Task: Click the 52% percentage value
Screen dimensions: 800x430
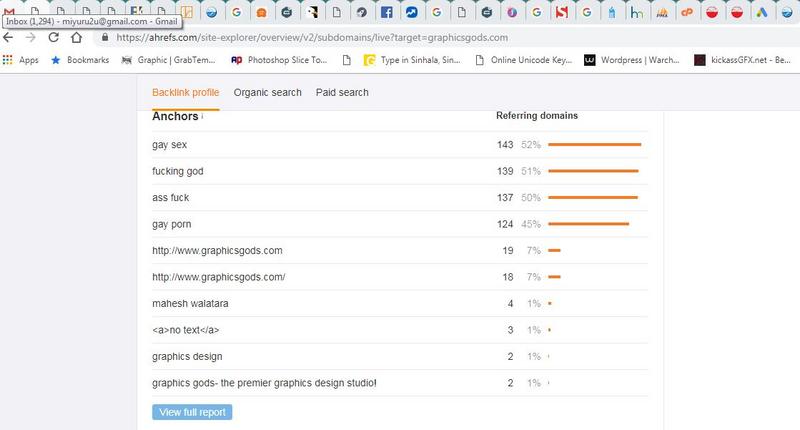Action: pos(531,145)
